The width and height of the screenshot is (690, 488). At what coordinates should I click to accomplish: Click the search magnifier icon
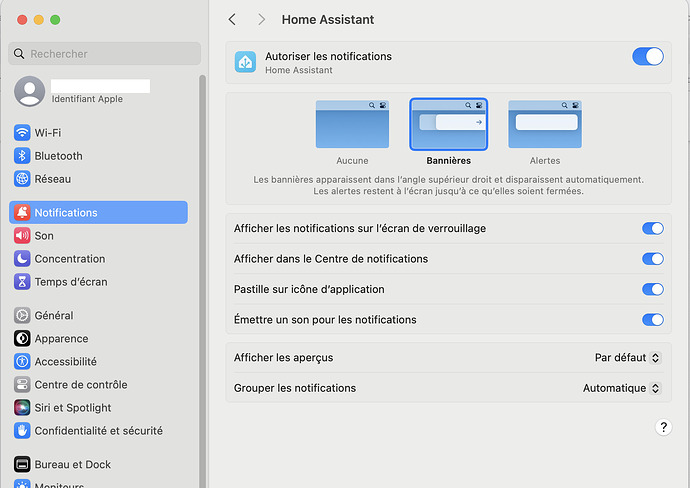19,54
